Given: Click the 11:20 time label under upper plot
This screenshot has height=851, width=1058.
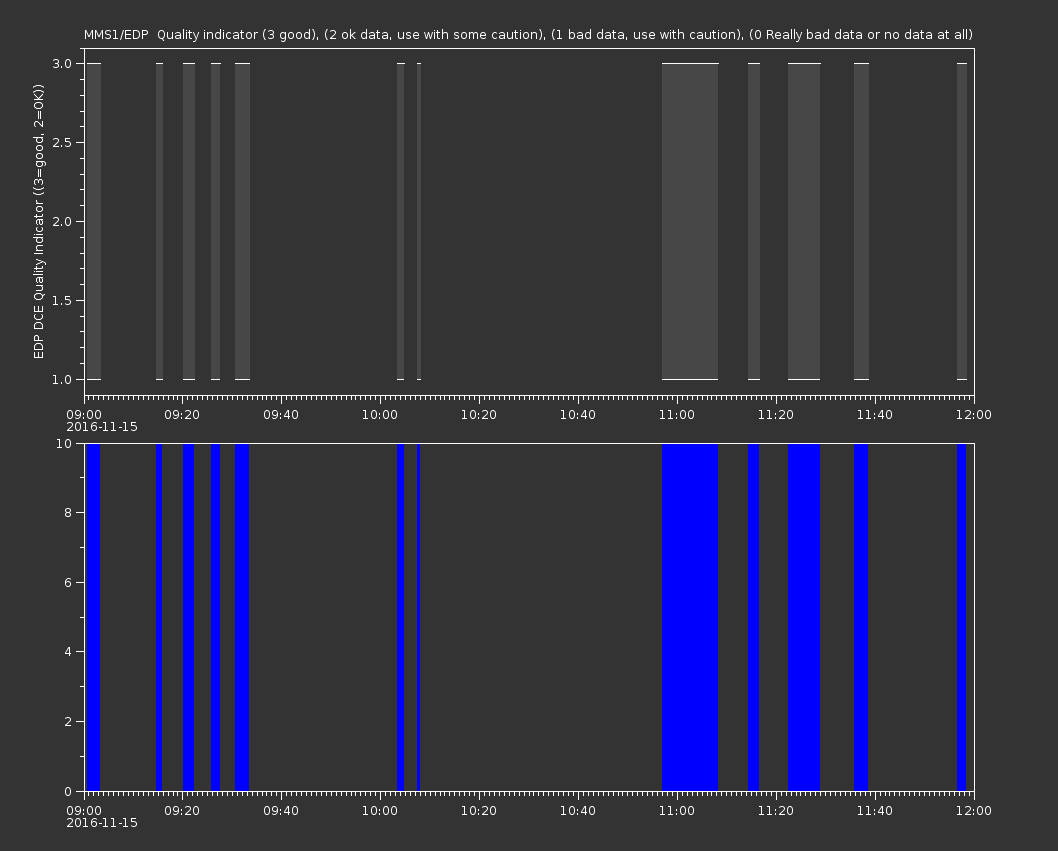Looking at the screenshot, I should point(775,414).
